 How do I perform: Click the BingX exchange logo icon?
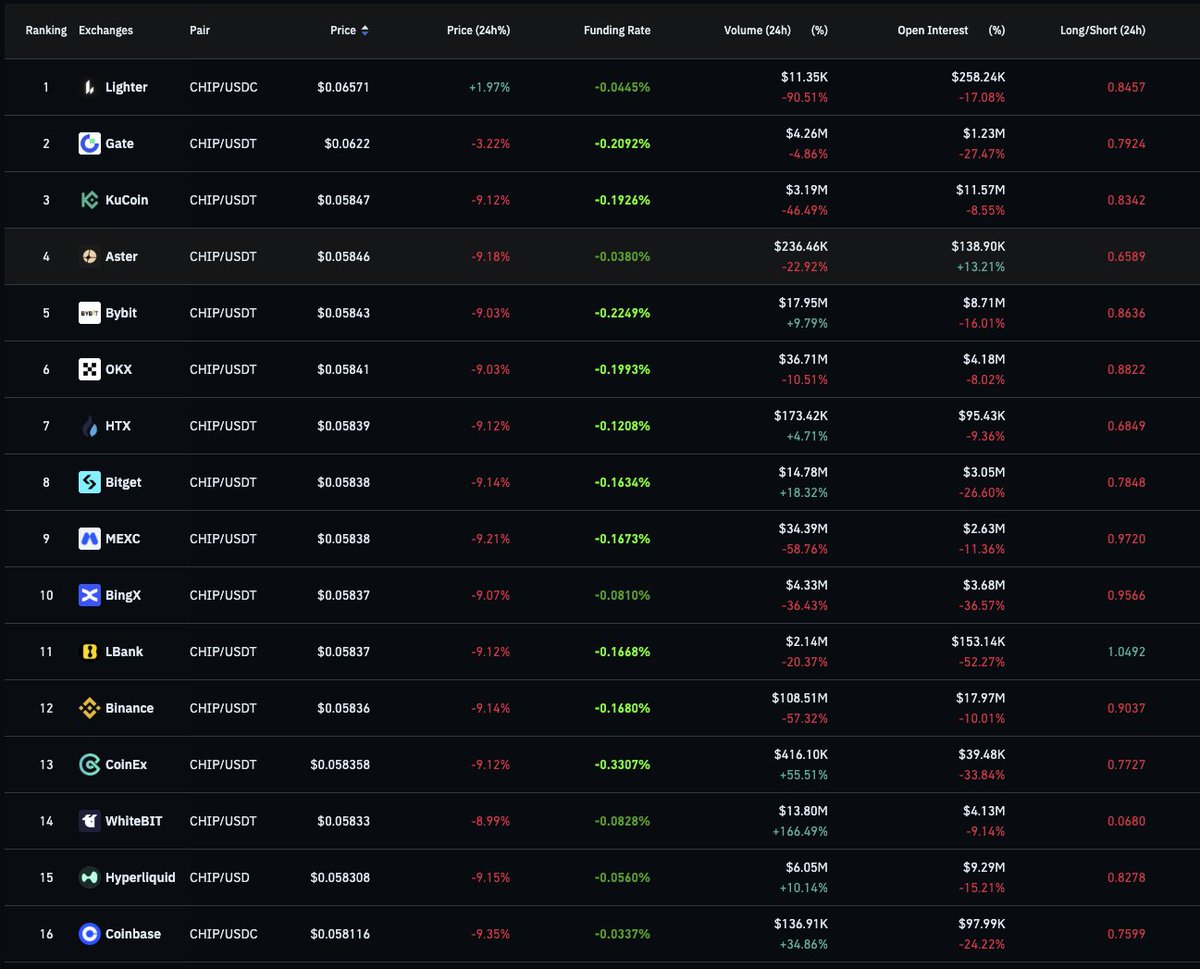coord(89,595)
